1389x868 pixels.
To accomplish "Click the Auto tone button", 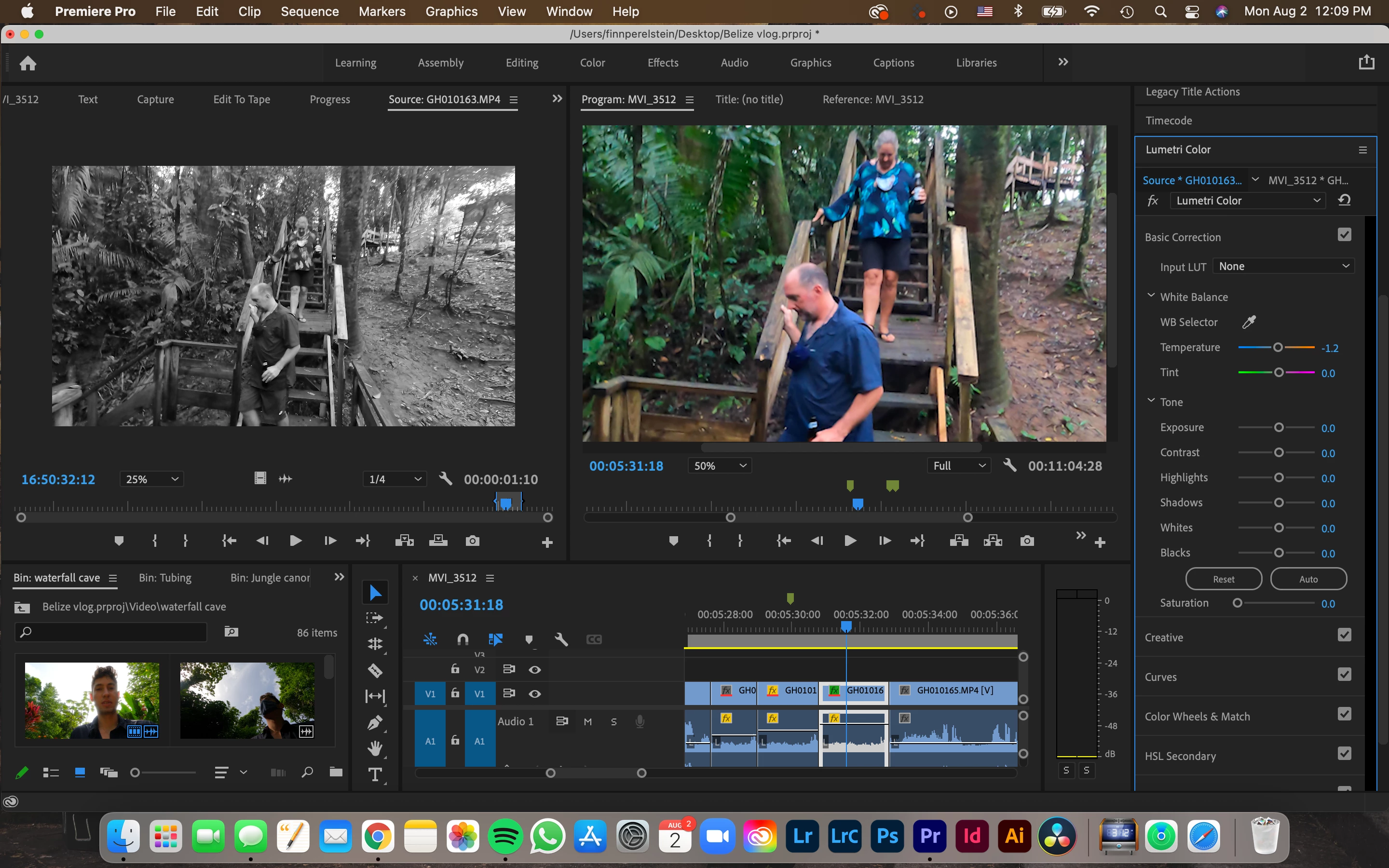I will [1308, 579].
